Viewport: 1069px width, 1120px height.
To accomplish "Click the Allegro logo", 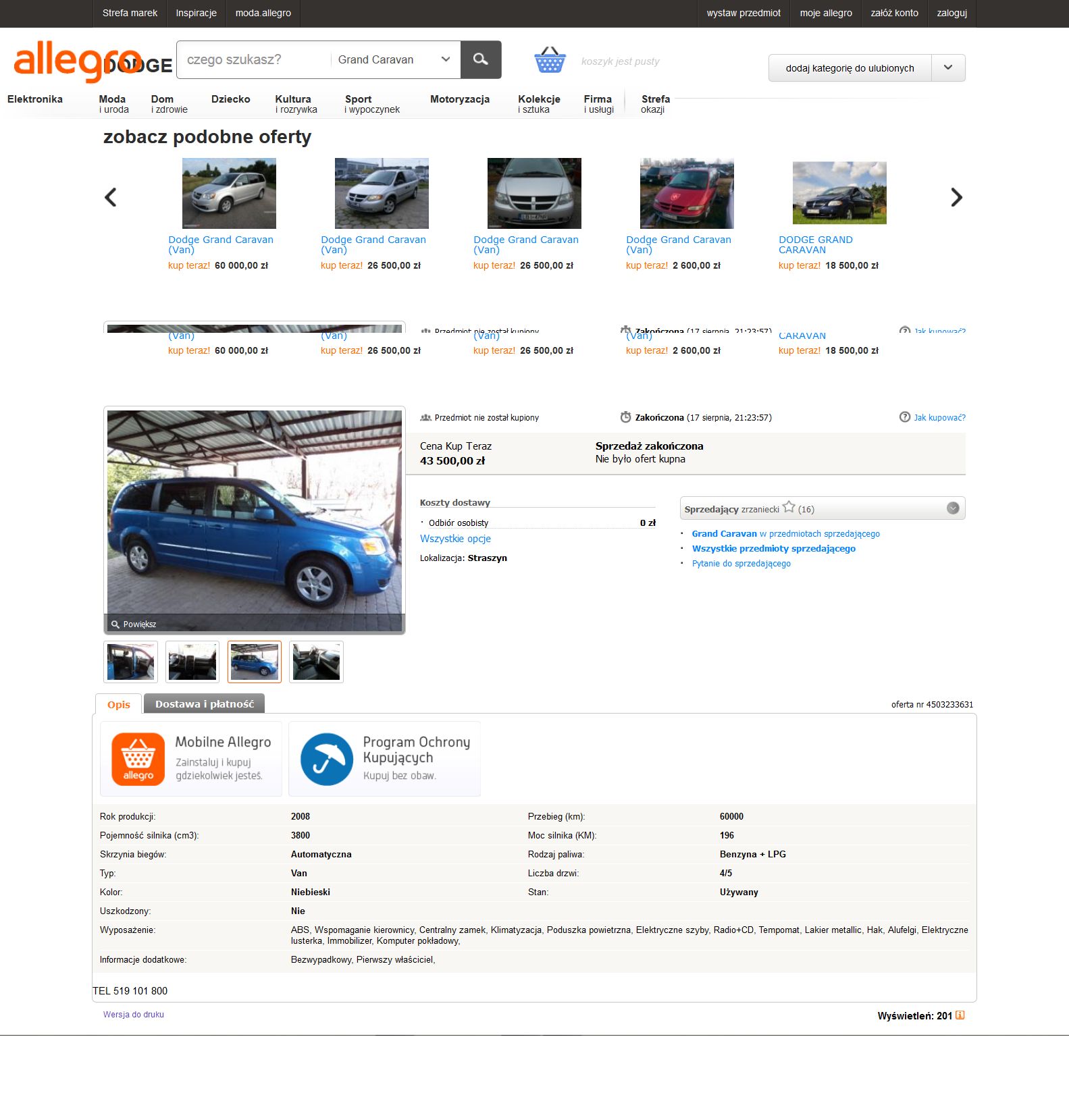I will click(x=77, y=60).
